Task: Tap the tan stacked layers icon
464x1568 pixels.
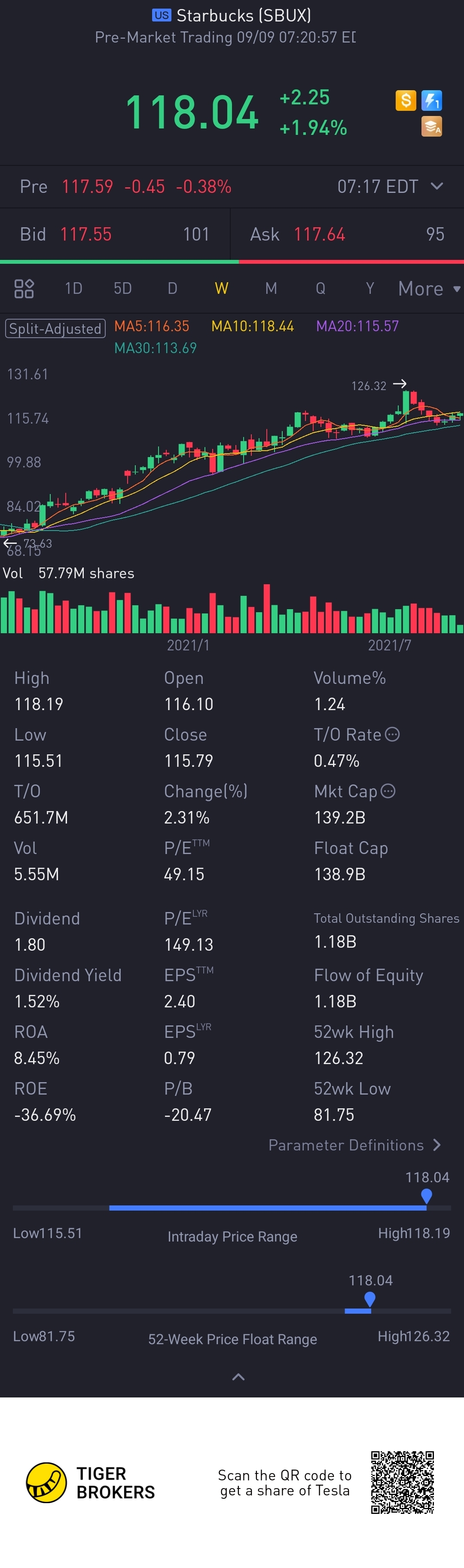Action: pos(432,127)
